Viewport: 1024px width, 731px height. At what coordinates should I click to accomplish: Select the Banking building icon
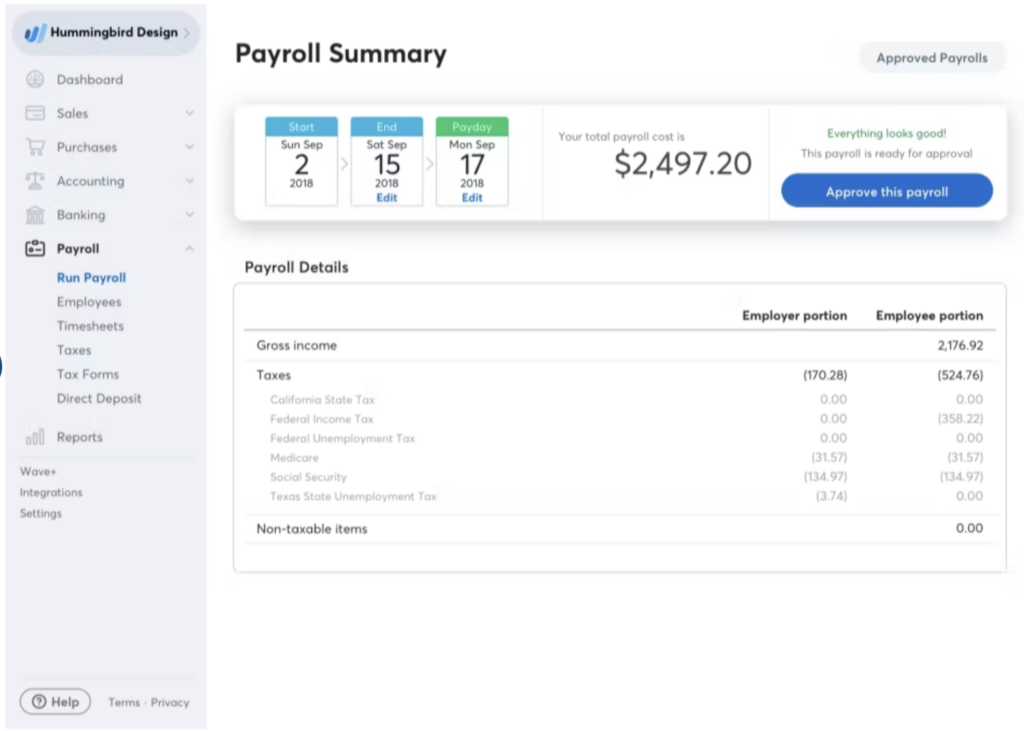34,215
